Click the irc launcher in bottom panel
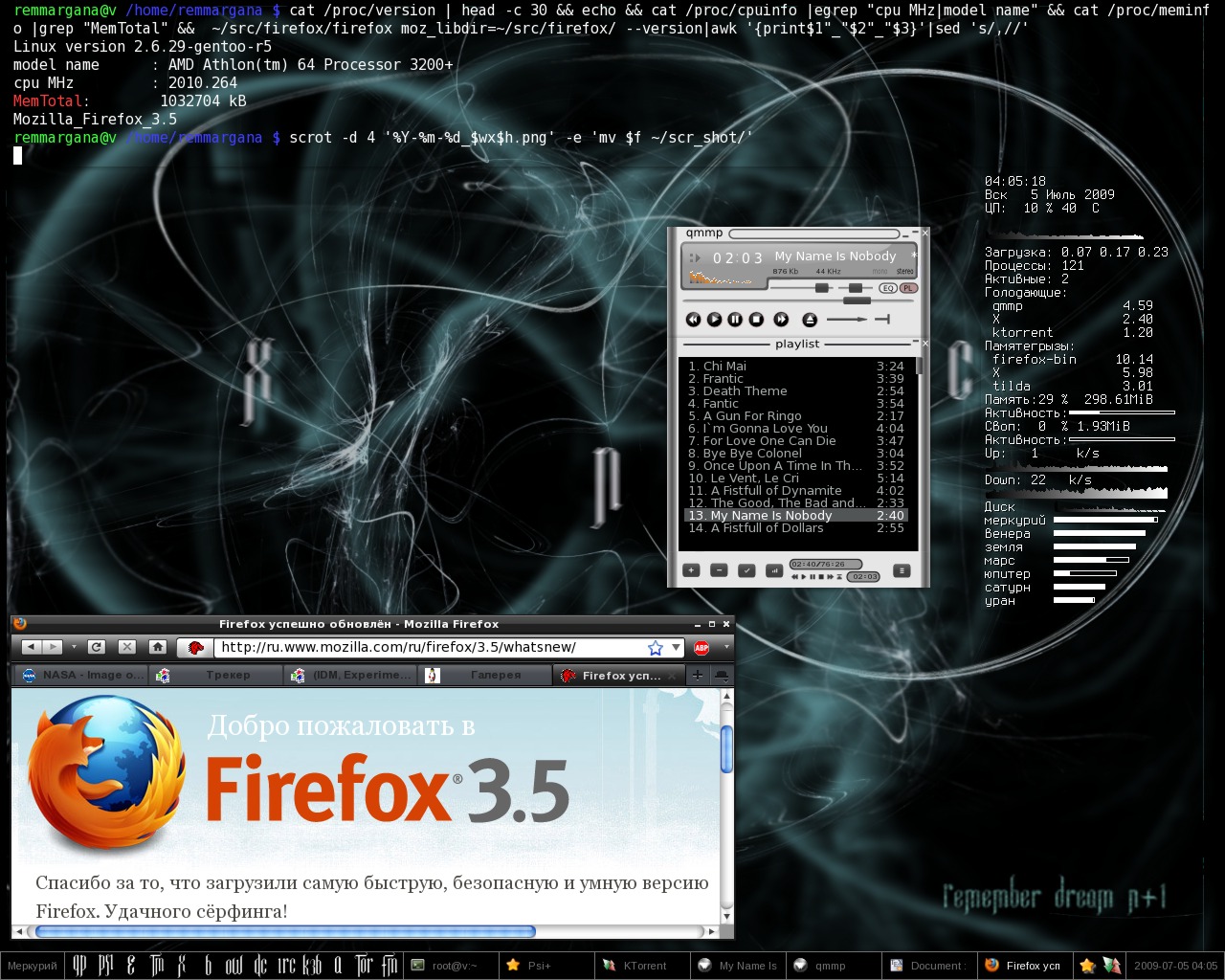The width and height of the screenshot is (1225, 980). (x=287, y=966)
